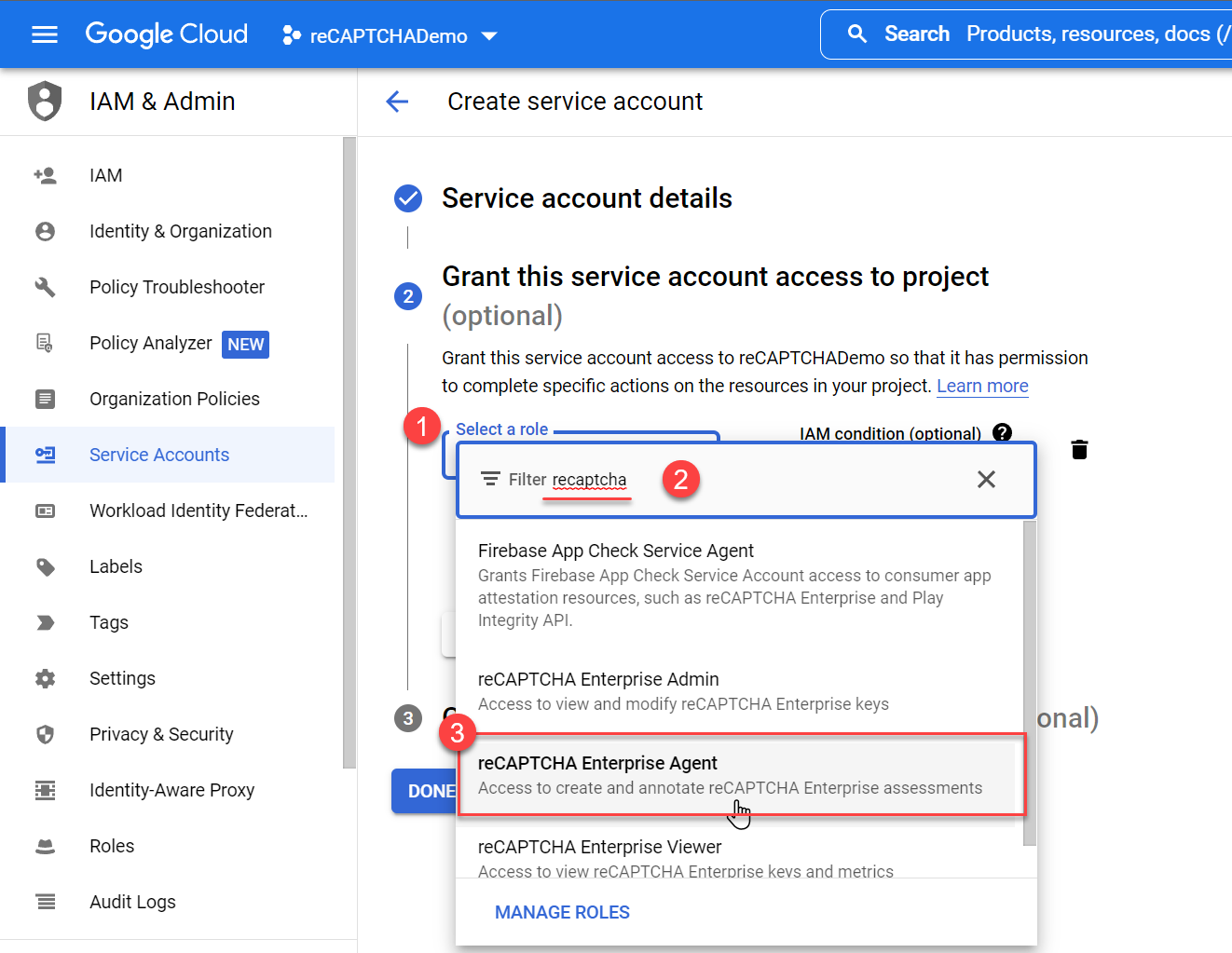Go back using the arrow icon
Viewport: 1232px width, 953px height.
click(x=397, y=101)
